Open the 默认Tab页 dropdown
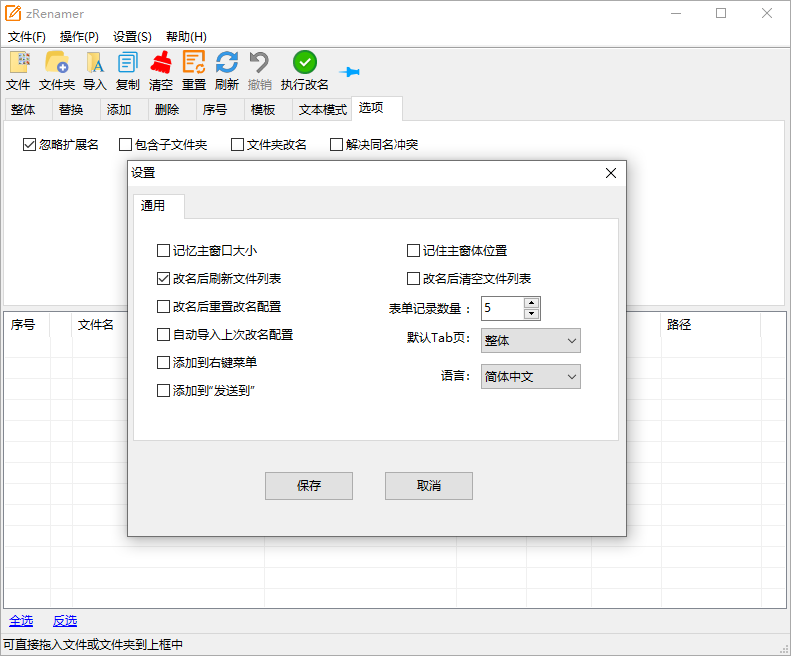The image size is (791, 656). (x=531, y=341)
